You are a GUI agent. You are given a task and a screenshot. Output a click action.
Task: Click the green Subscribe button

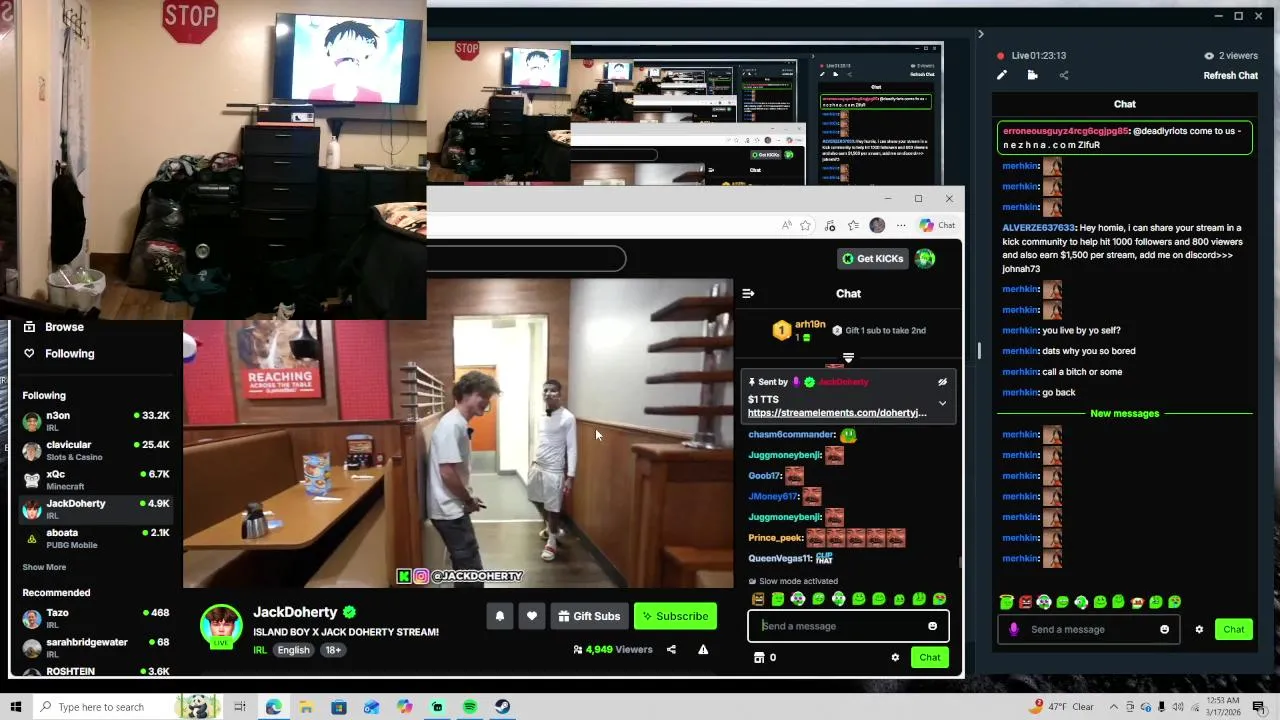(675, 616)
